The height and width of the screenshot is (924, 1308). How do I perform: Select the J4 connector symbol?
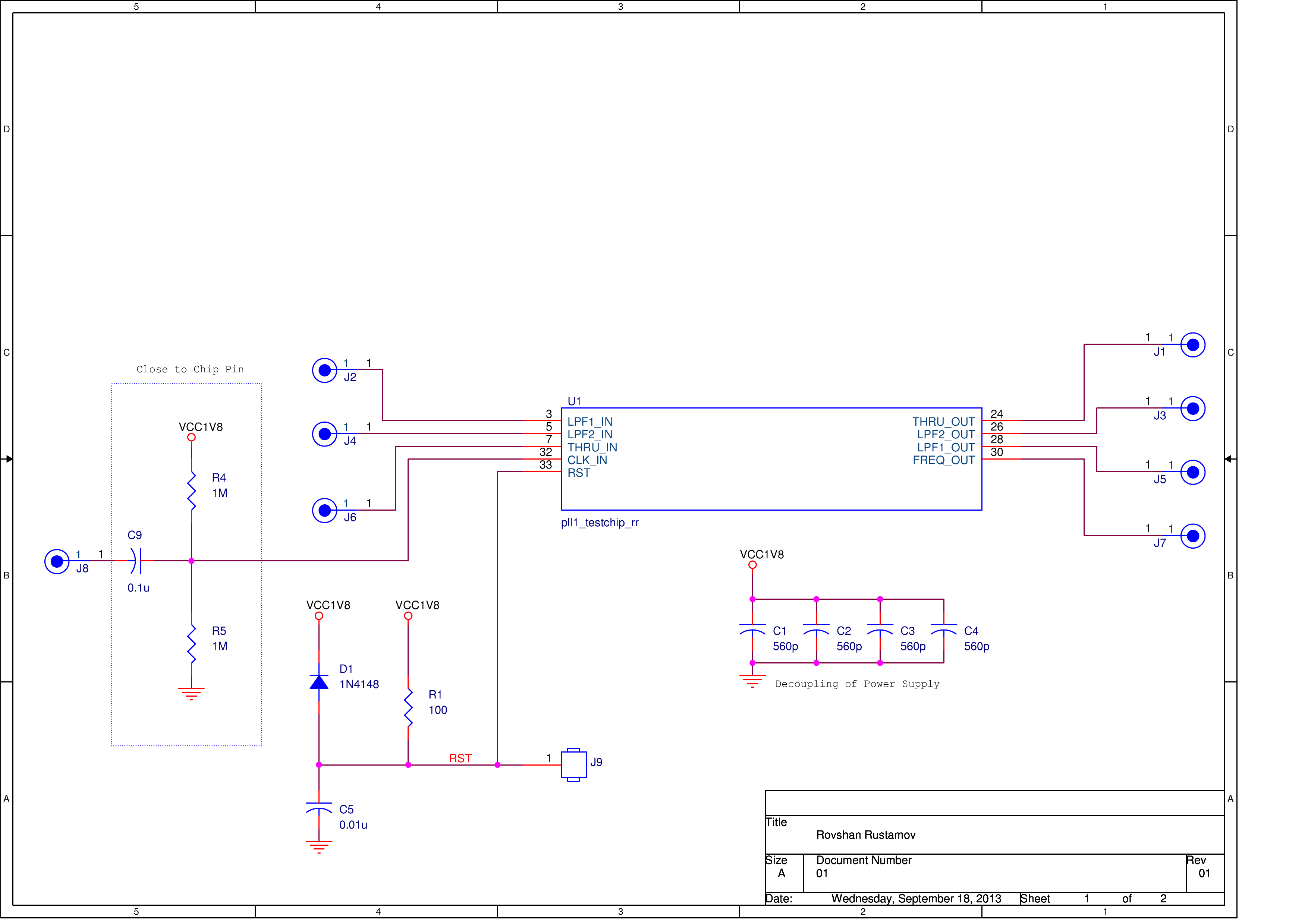[x=325, y=434]
